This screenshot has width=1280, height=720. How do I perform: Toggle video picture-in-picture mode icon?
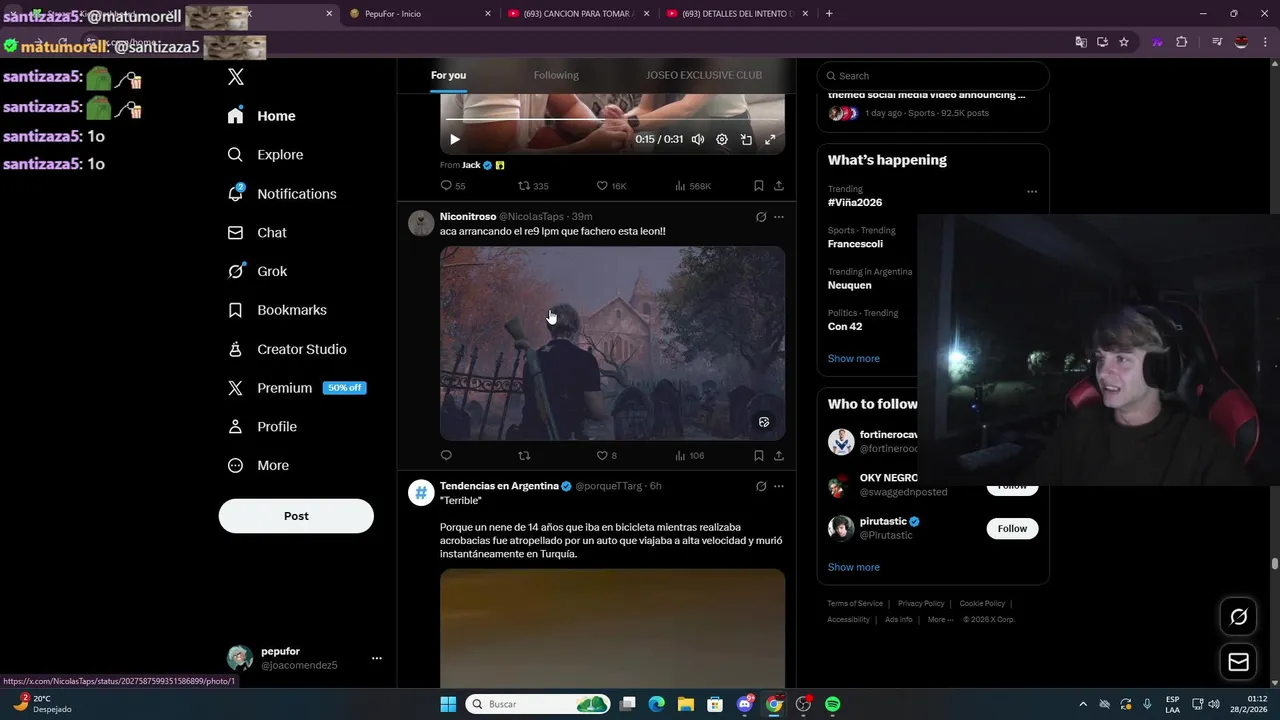click(746, 139)
